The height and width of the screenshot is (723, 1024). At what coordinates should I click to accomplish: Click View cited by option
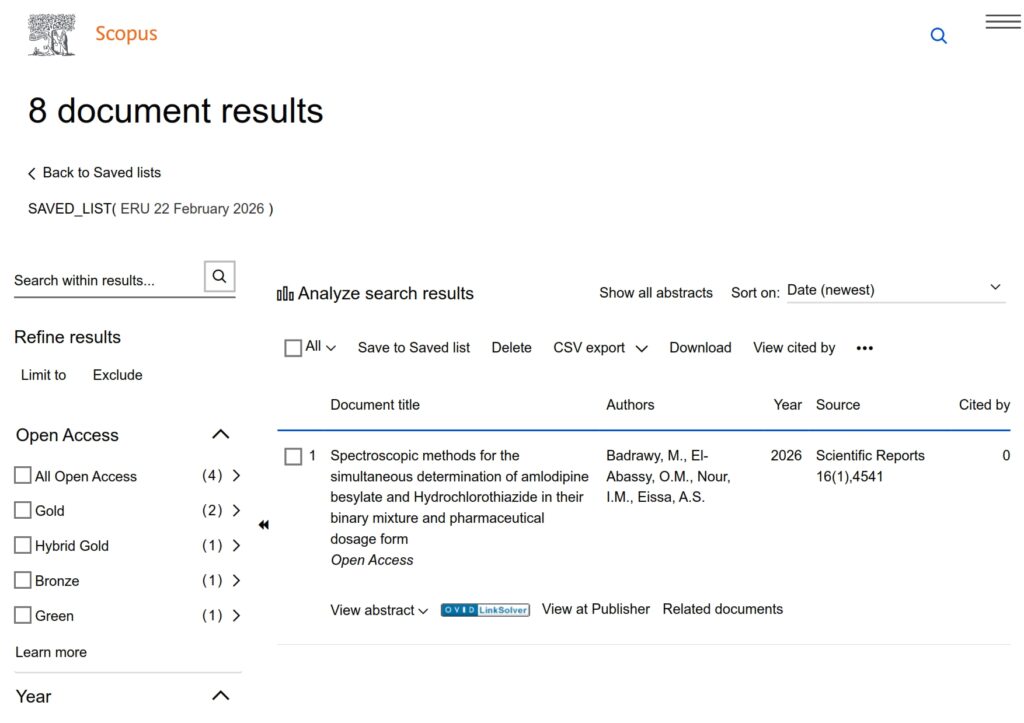[x=793, y=348]
